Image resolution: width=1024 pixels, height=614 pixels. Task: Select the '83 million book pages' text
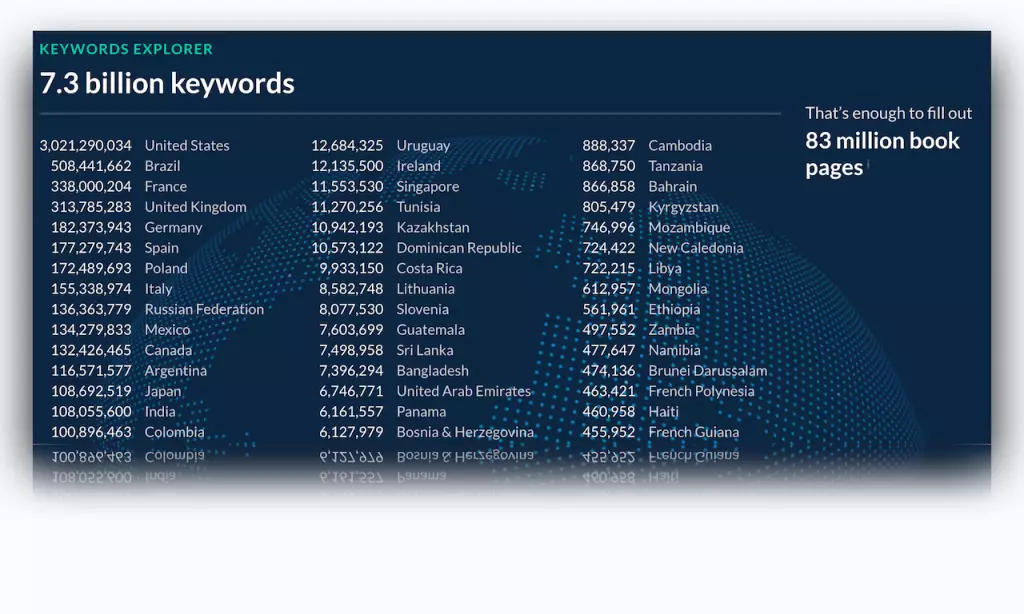(882, 154)
